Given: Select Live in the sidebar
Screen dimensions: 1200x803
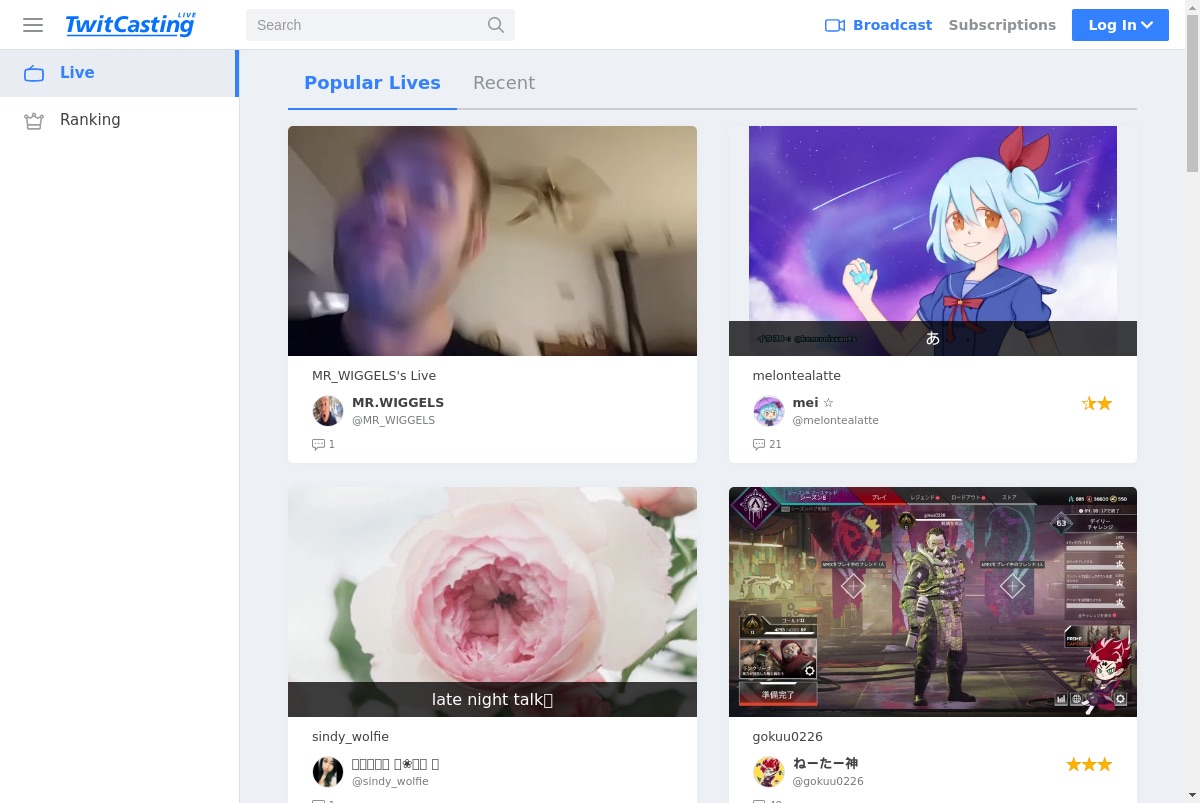Looking at the screenshot, I should 119,73.
